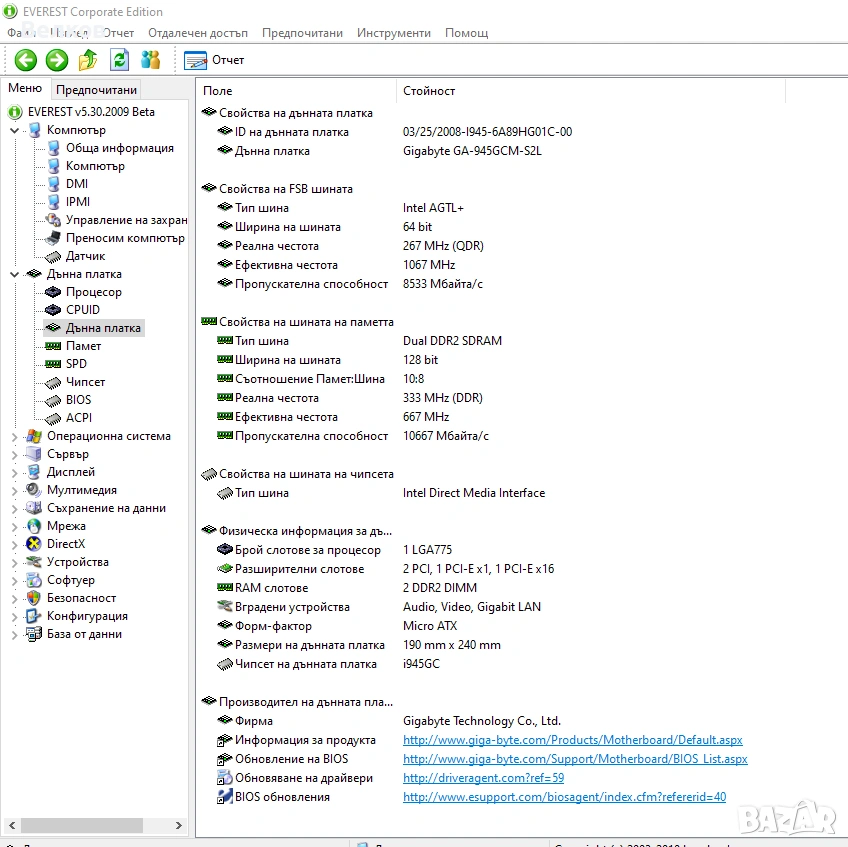
Task: Click the green Forward arrow toolbar icon
Action: (x=57, y=60)
